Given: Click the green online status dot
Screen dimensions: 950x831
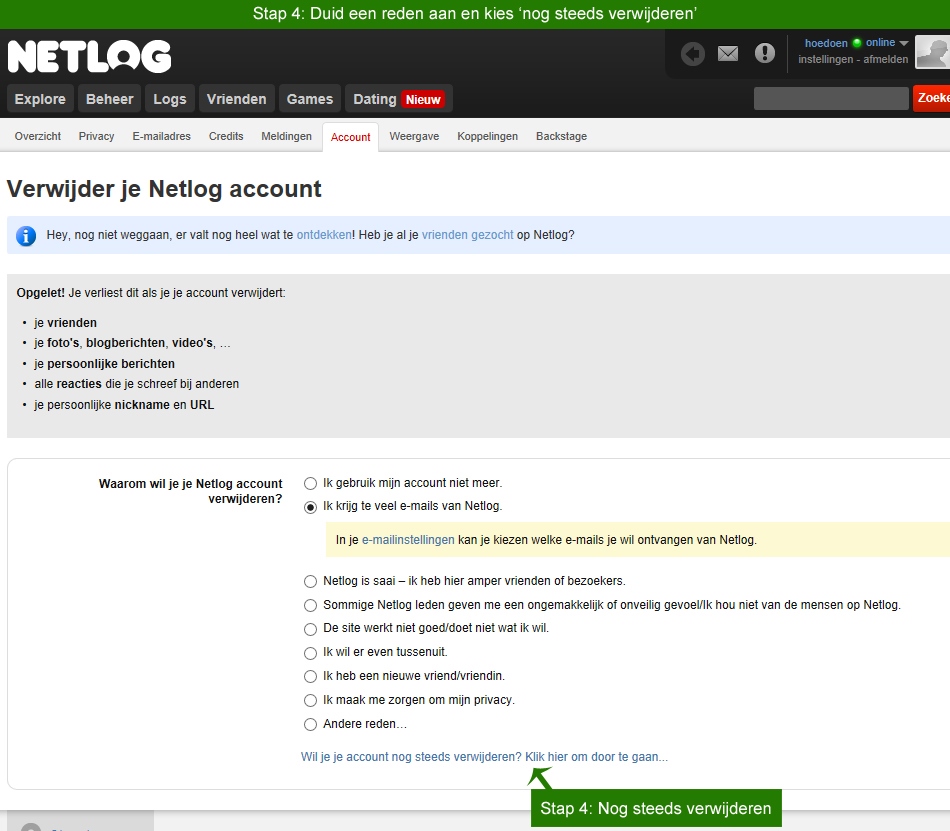Looking at the screenshot, I should (857, 42).
